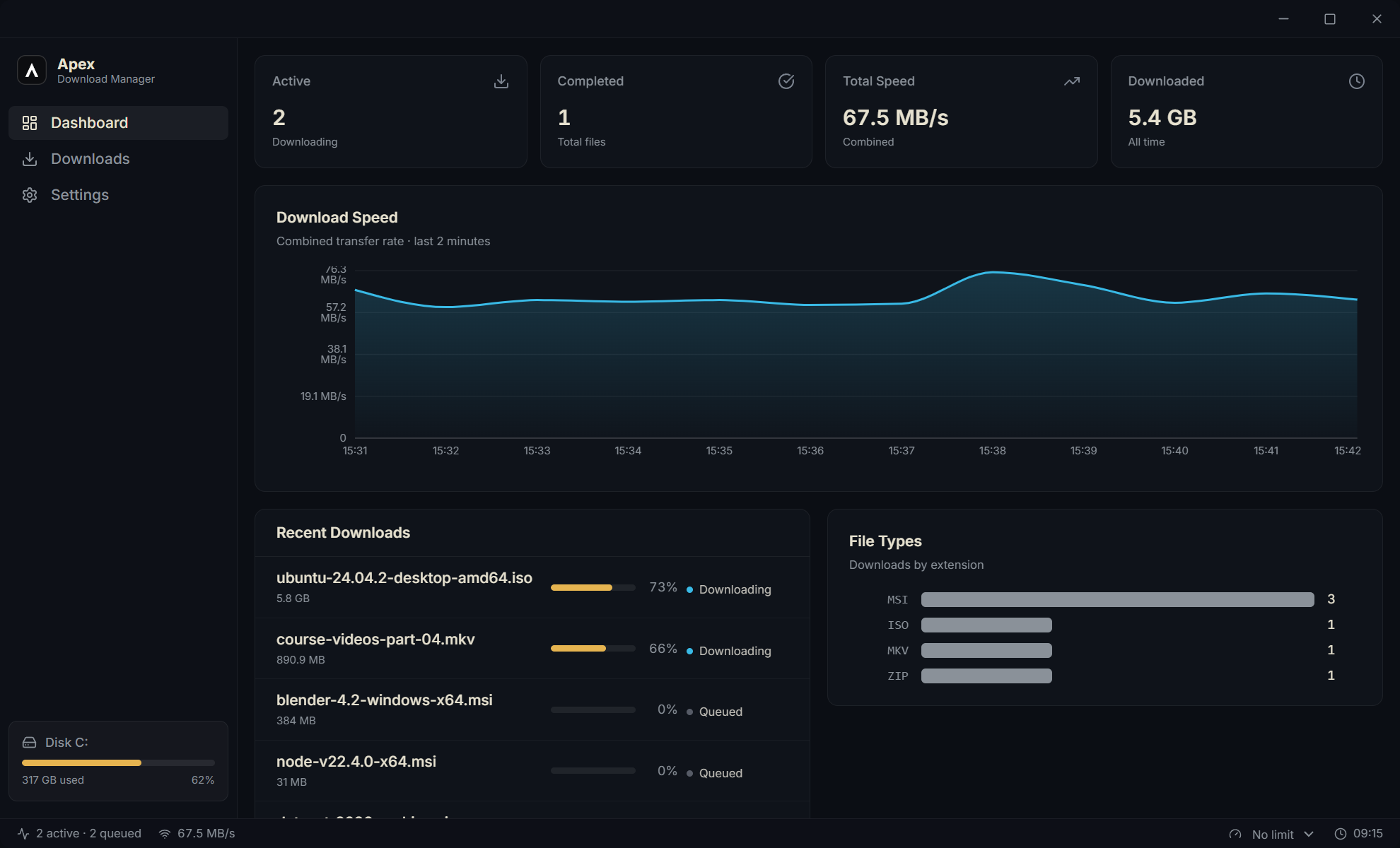
Task: Go to the Downloads page
Action: [118, 159]
